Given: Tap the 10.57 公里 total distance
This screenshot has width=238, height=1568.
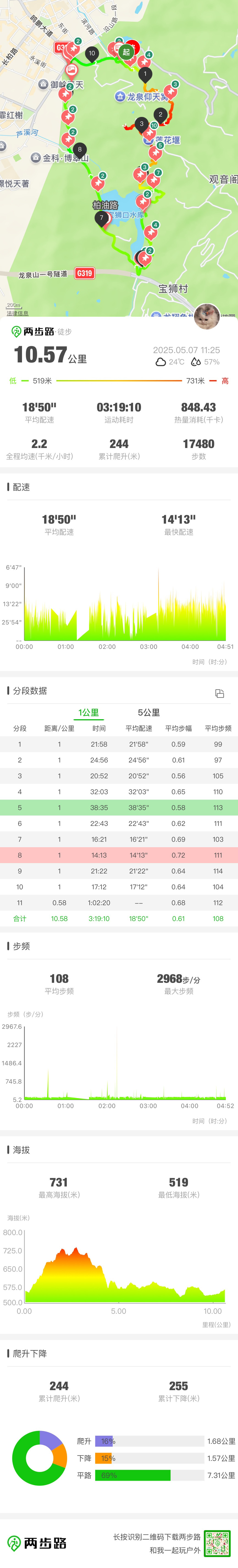Looking at the screenshot, I should 51,355.
